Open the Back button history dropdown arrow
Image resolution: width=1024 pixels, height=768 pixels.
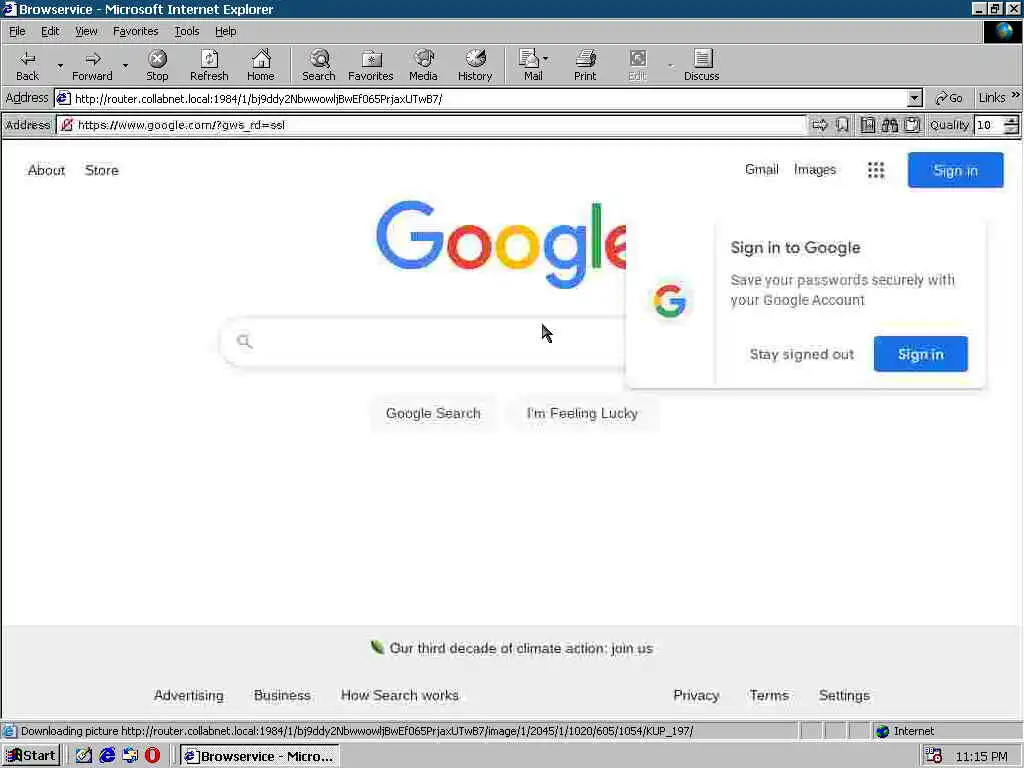tap(60, 66)
